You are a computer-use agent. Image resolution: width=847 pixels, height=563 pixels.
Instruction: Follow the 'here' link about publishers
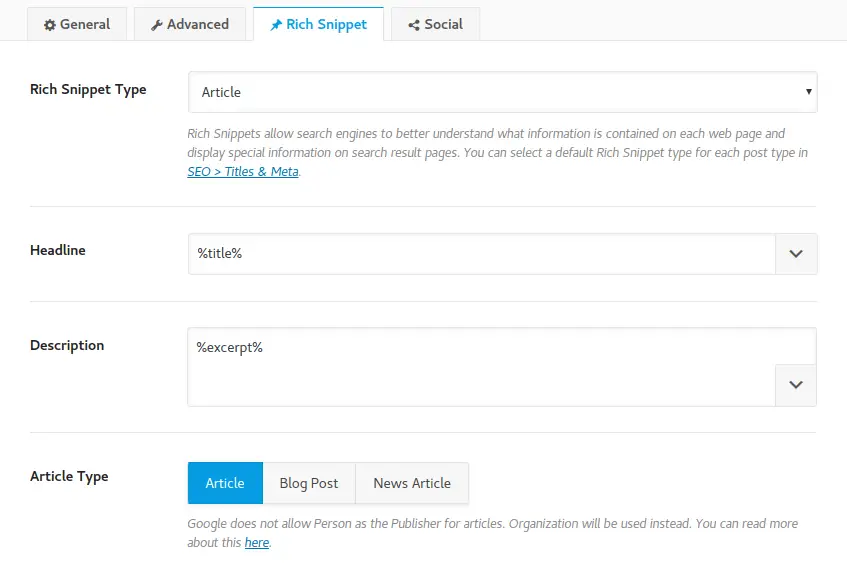[x=257, y=542]
